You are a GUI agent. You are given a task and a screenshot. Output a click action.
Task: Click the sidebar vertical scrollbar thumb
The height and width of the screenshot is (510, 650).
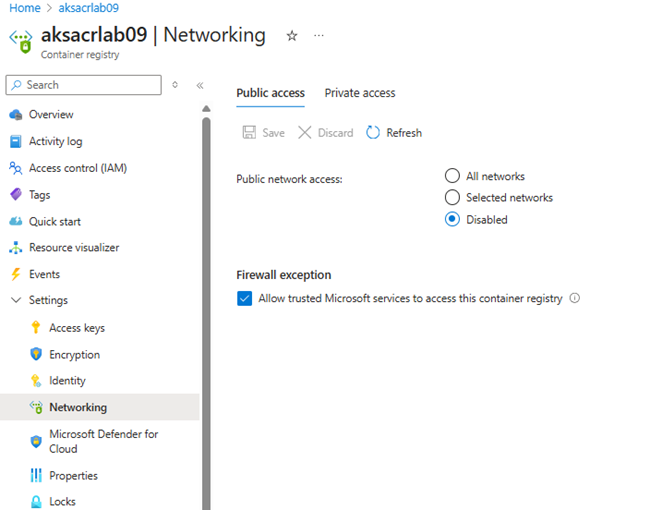(206, 313)
